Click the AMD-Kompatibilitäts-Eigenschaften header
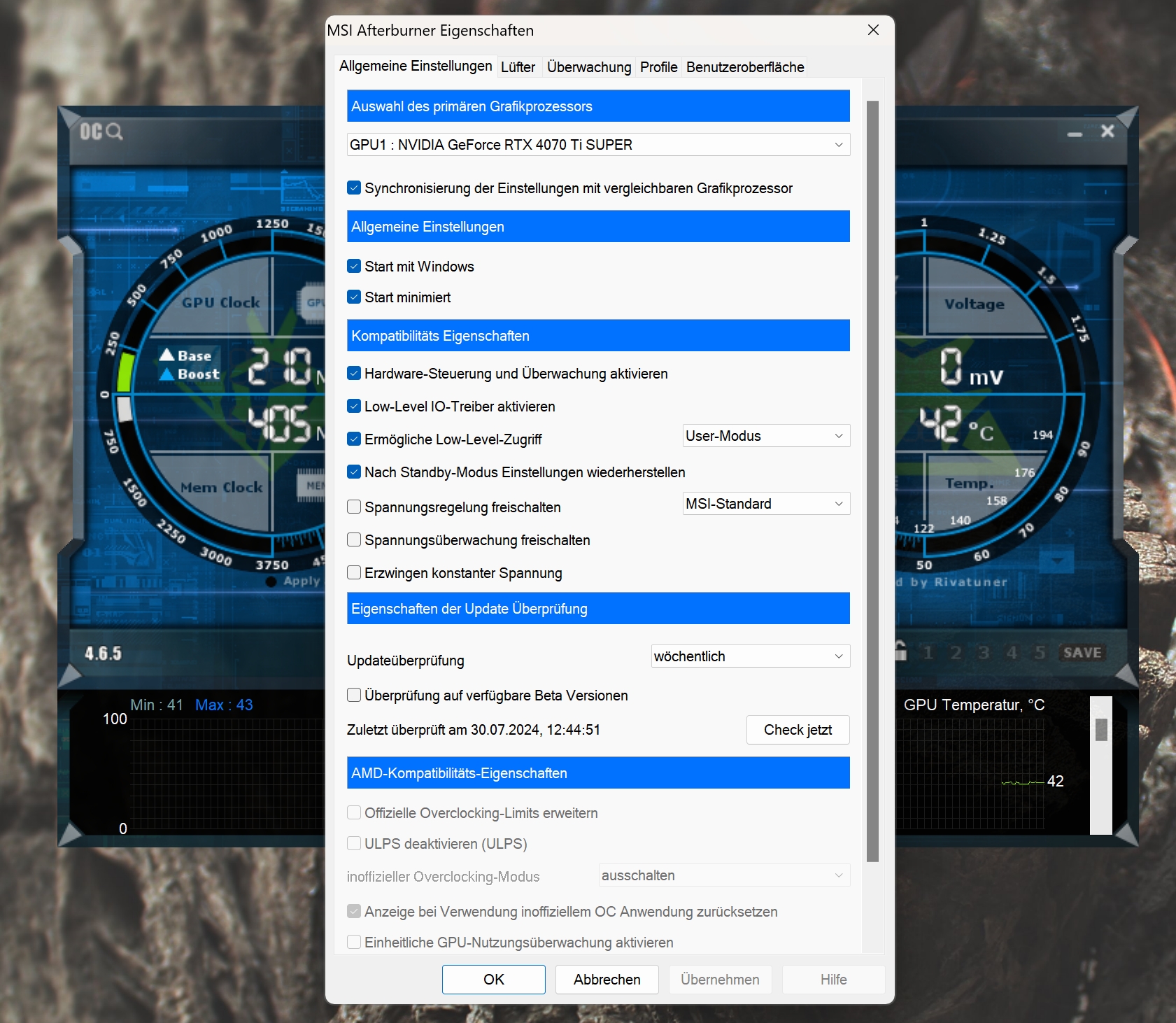 point(598,772)
